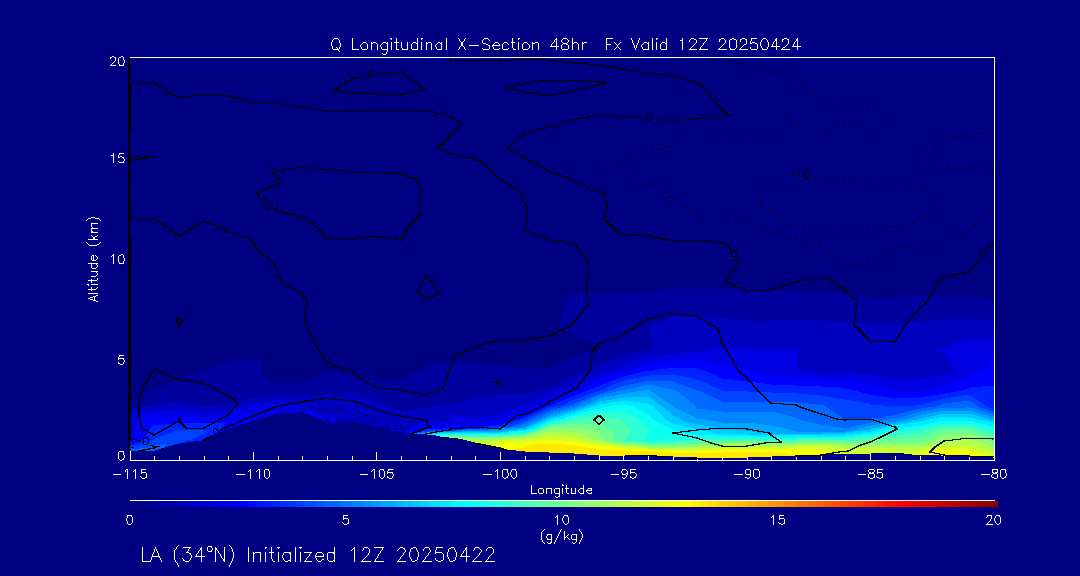The height and width of the screenshot is (576, 1080).
Task: Click the plot title "Q Longitudinal X-Section 48hr"
Action: tap(459, 45)
